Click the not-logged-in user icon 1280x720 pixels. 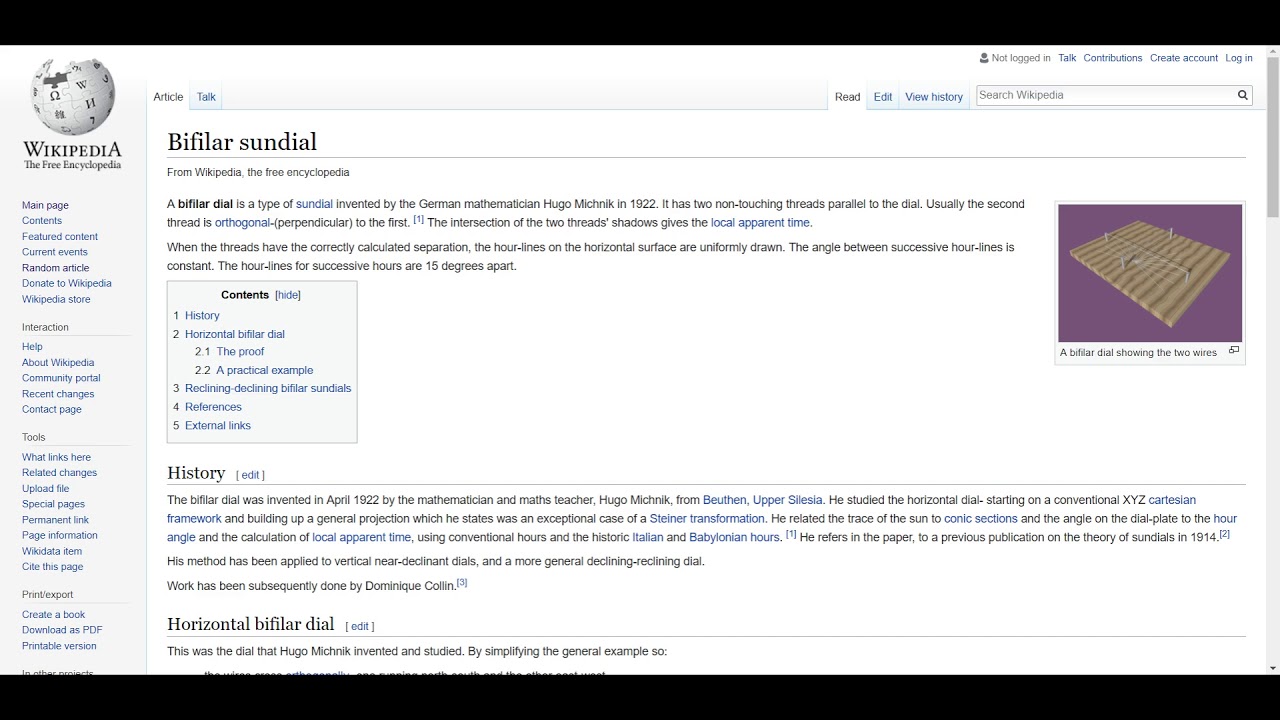tap(984, 58)
